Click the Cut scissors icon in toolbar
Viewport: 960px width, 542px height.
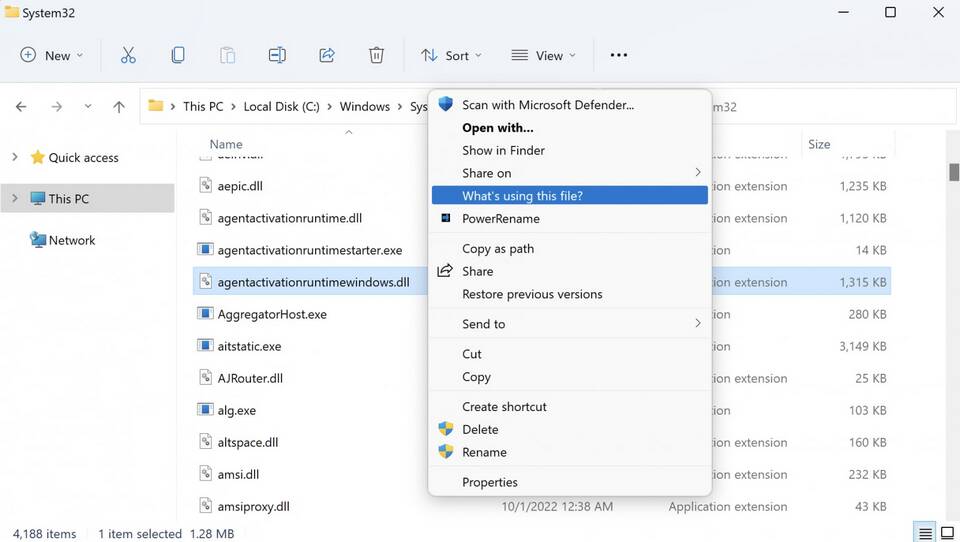click(x=128, y=55)
